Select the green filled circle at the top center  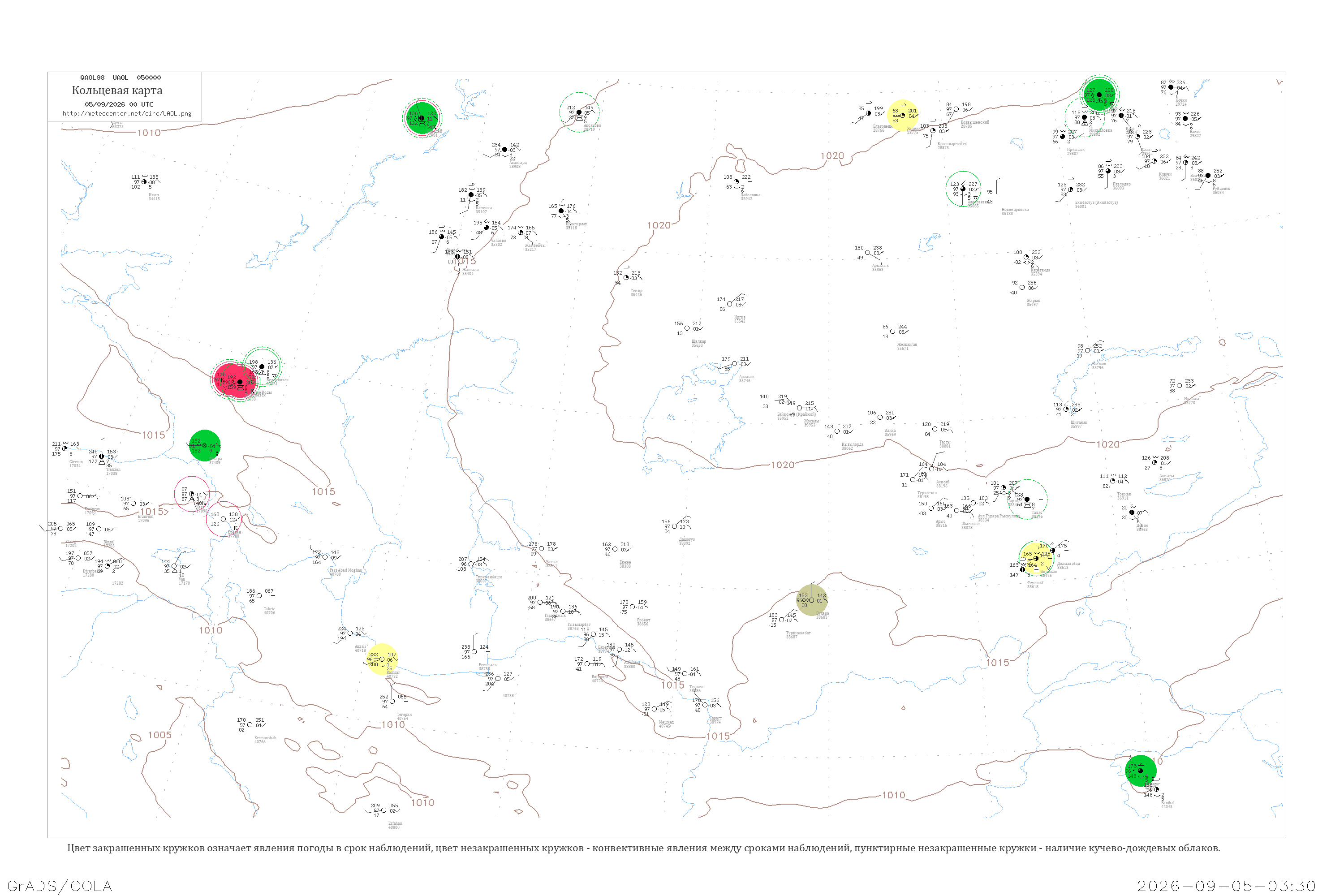[422, 118]
